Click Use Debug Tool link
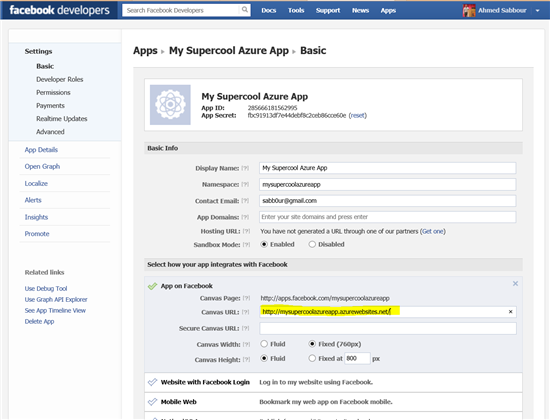The image size is (550, 420). coord(46,289)
